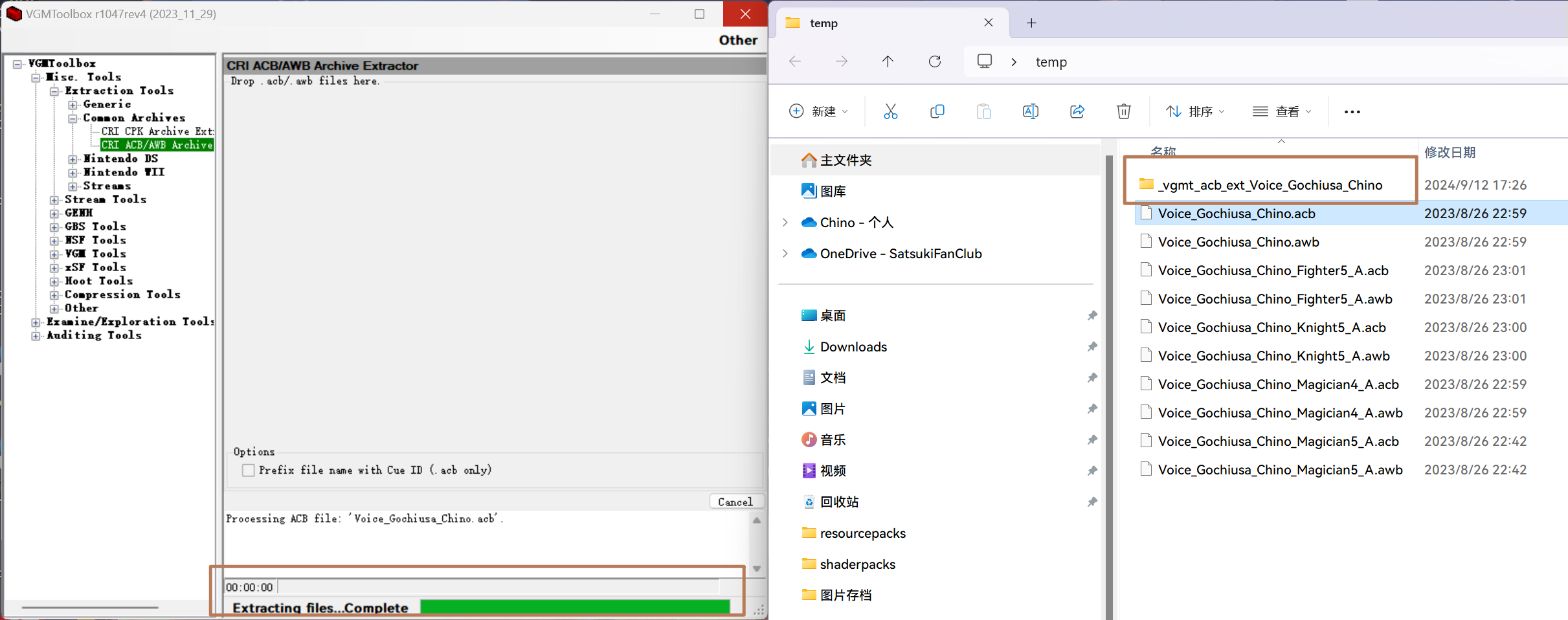Select the VGM Tools tree item

coord(95,254)
